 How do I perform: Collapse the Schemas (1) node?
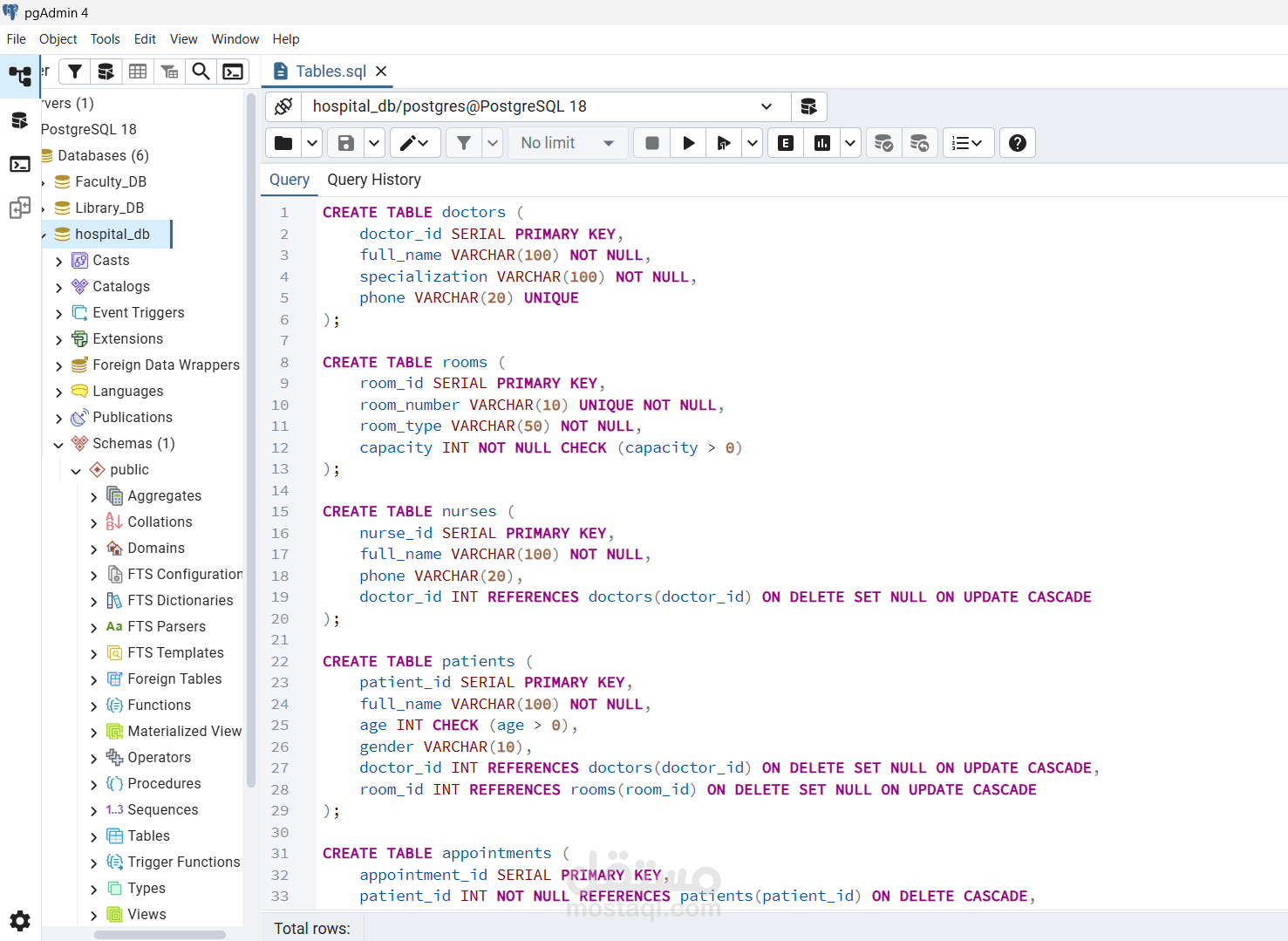pyautogui.click(x=58, y=445)
